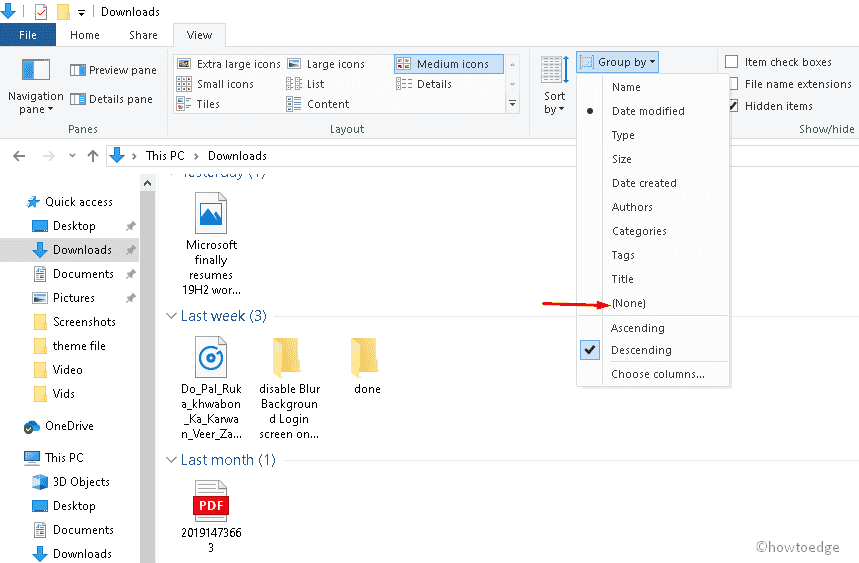The image size is (859, 563).
Task: Switch to the Share tab
Action: point(144,35)
